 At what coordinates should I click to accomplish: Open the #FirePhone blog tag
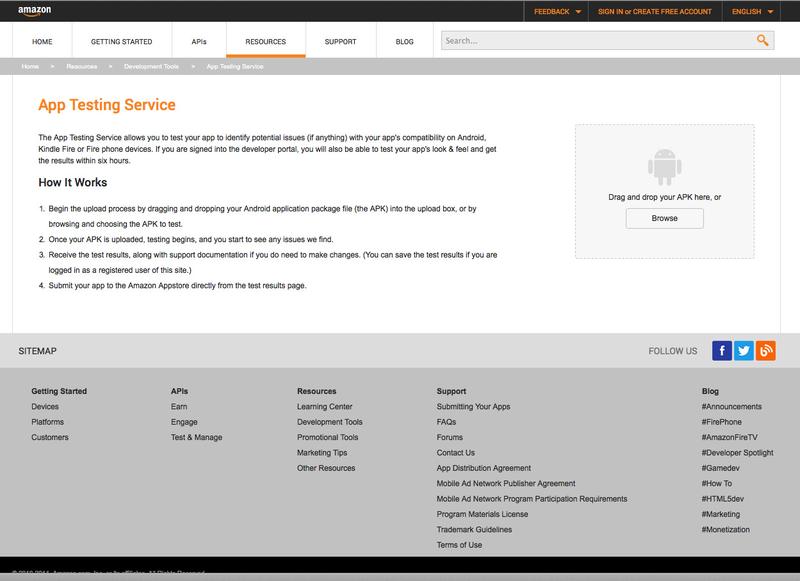721,422
